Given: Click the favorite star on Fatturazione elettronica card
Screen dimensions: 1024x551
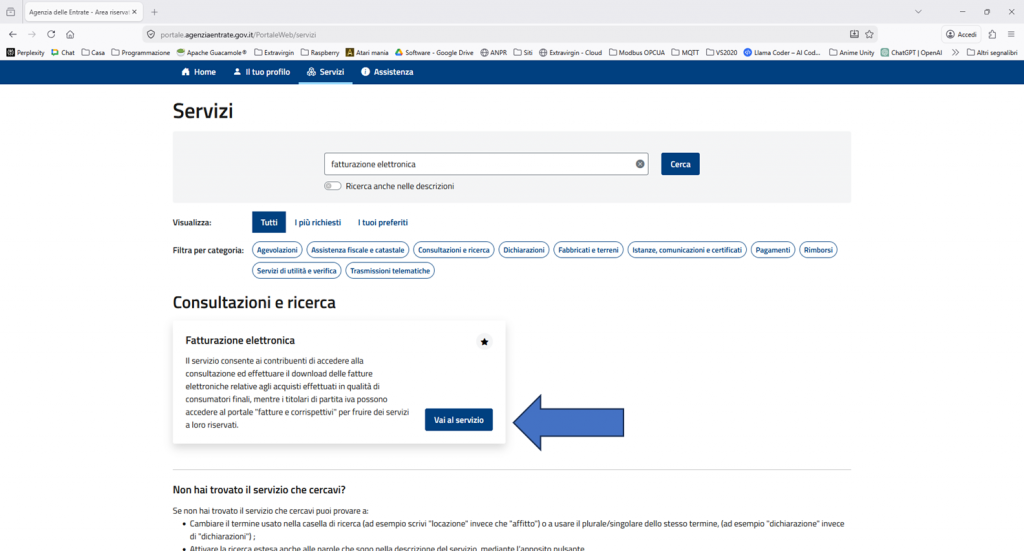Looking at the screenshot, I should (484, 342).
